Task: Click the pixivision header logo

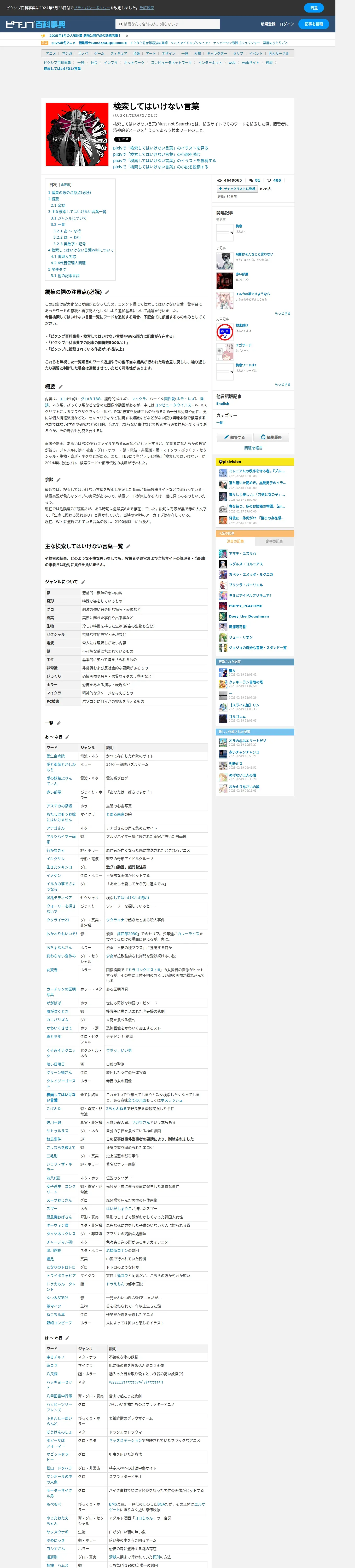Action: click(230, 462)
